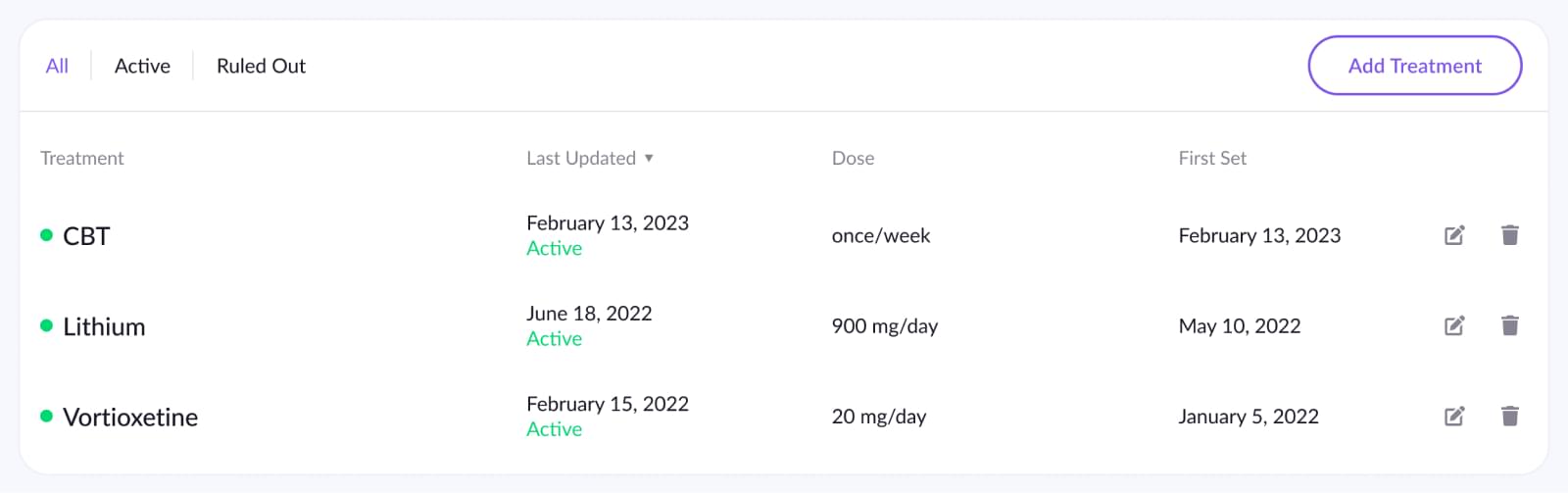Open the edit icon for Lithium

1454,325
